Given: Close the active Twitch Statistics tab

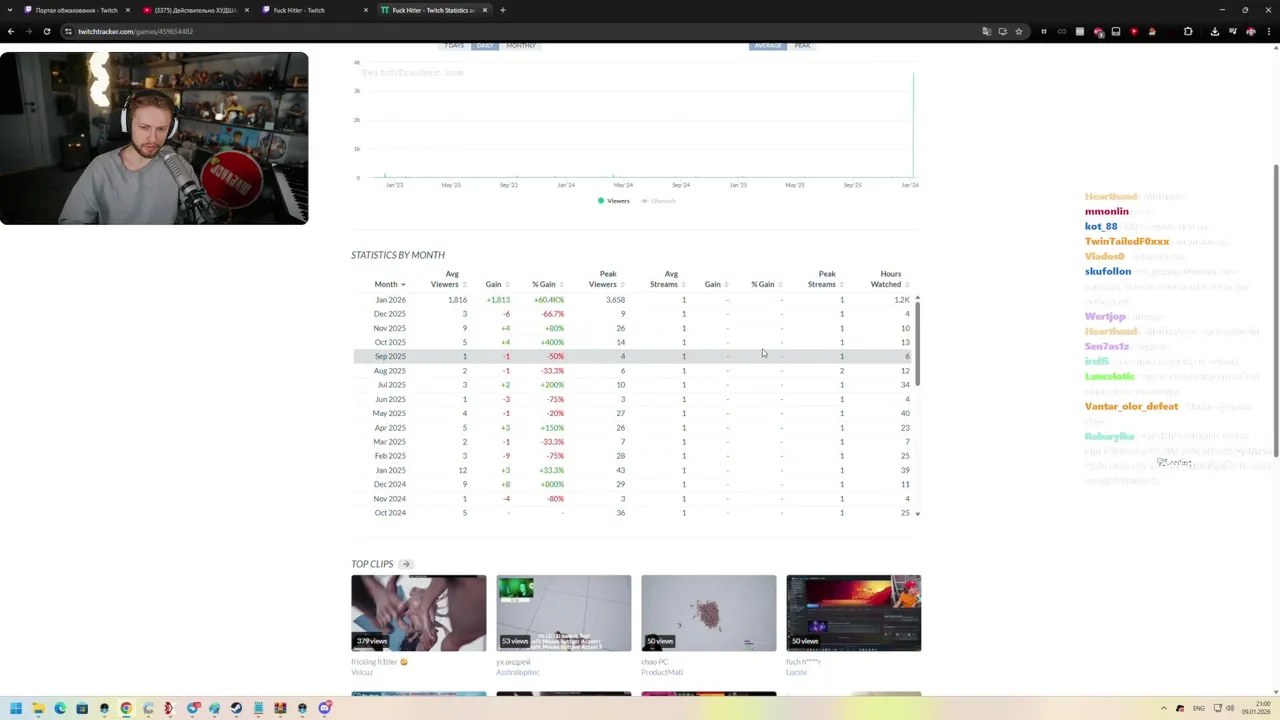Looking at the screenshot, I should 485,10.
